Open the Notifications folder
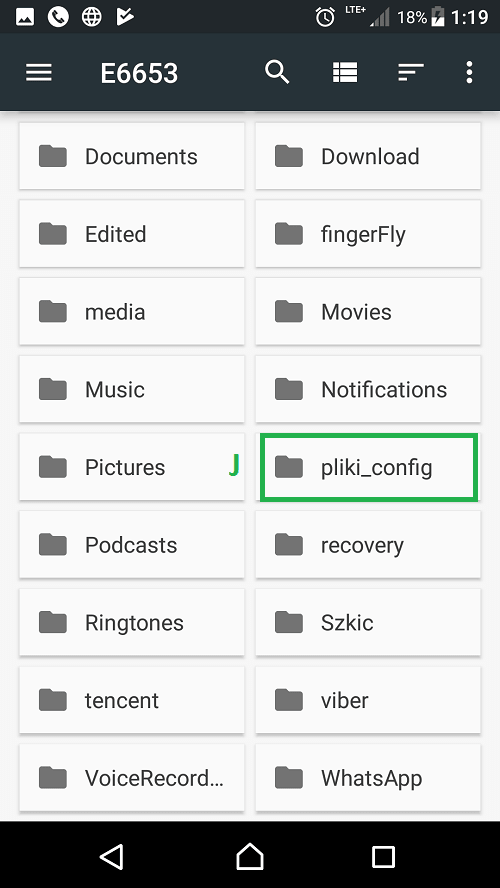Screen dimensions: 500x888 (x=368, y=390)
